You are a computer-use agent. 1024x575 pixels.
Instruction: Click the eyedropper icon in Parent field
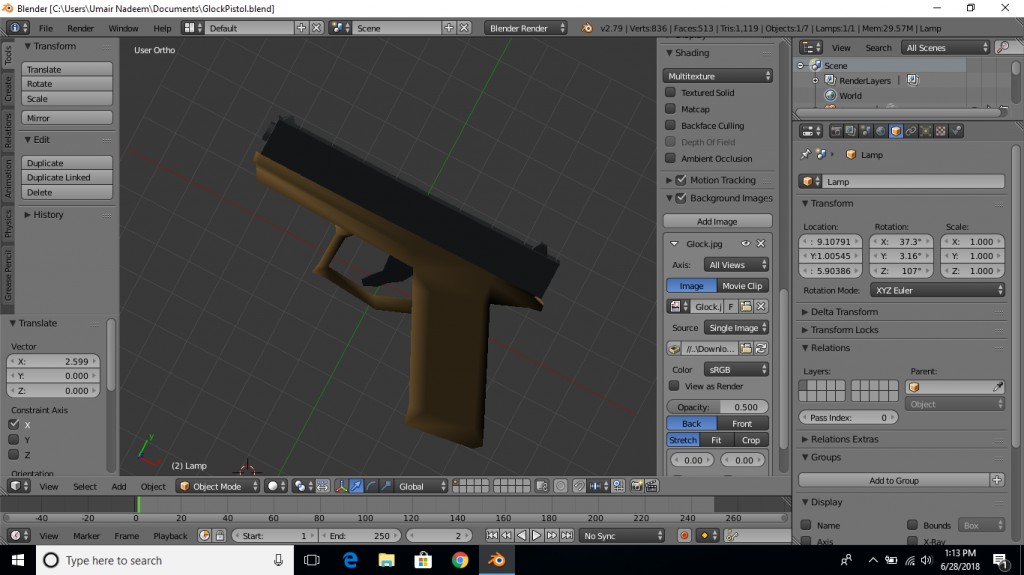[997, 387]
